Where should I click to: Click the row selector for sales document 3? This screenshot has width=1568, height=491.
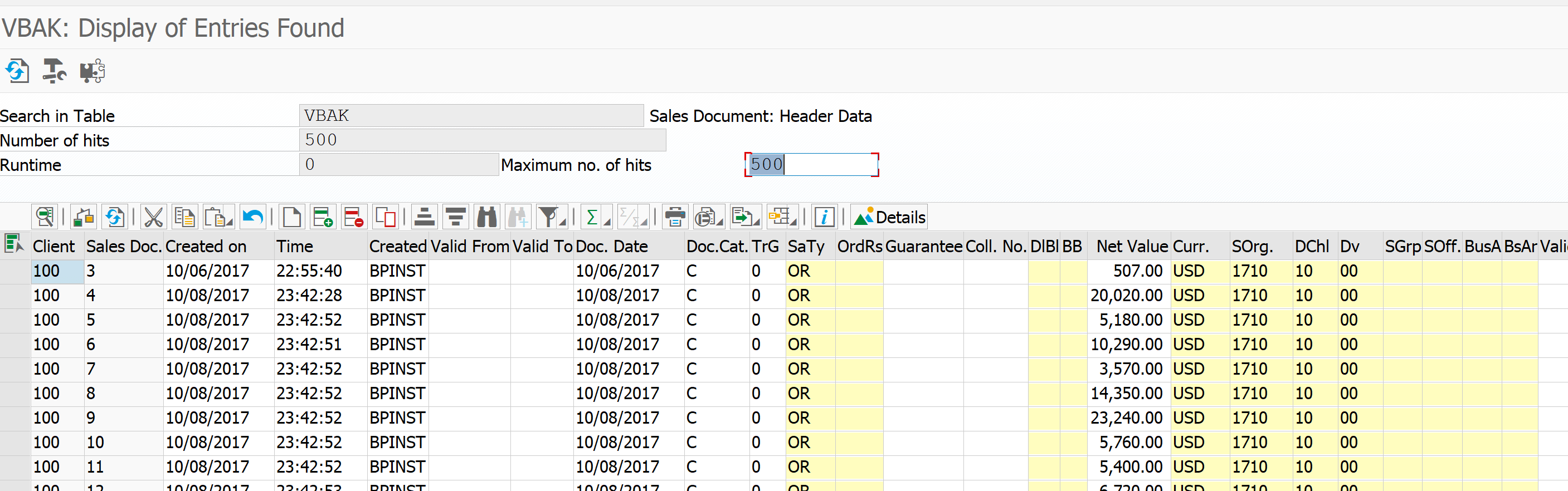[15, 271]
